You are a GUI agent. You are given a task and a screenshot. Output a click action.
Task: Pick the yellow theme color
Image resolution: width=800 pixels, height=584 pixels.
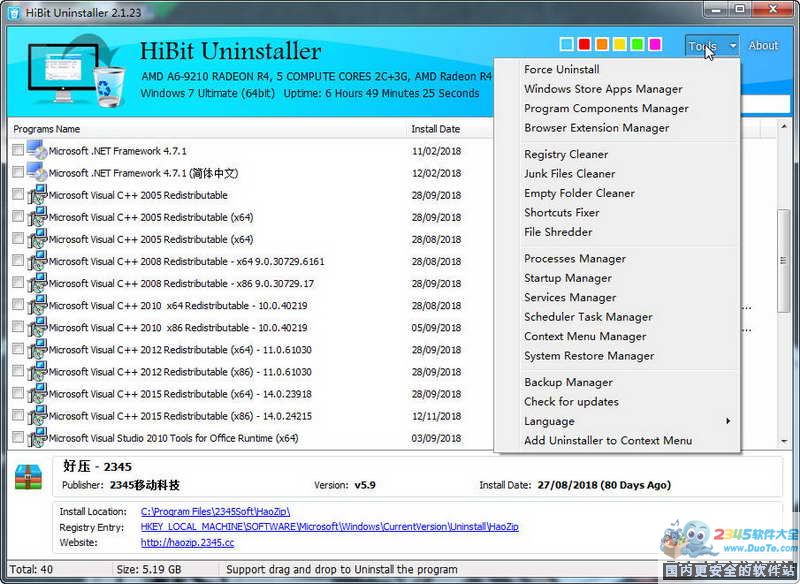[x=619, y=44]
